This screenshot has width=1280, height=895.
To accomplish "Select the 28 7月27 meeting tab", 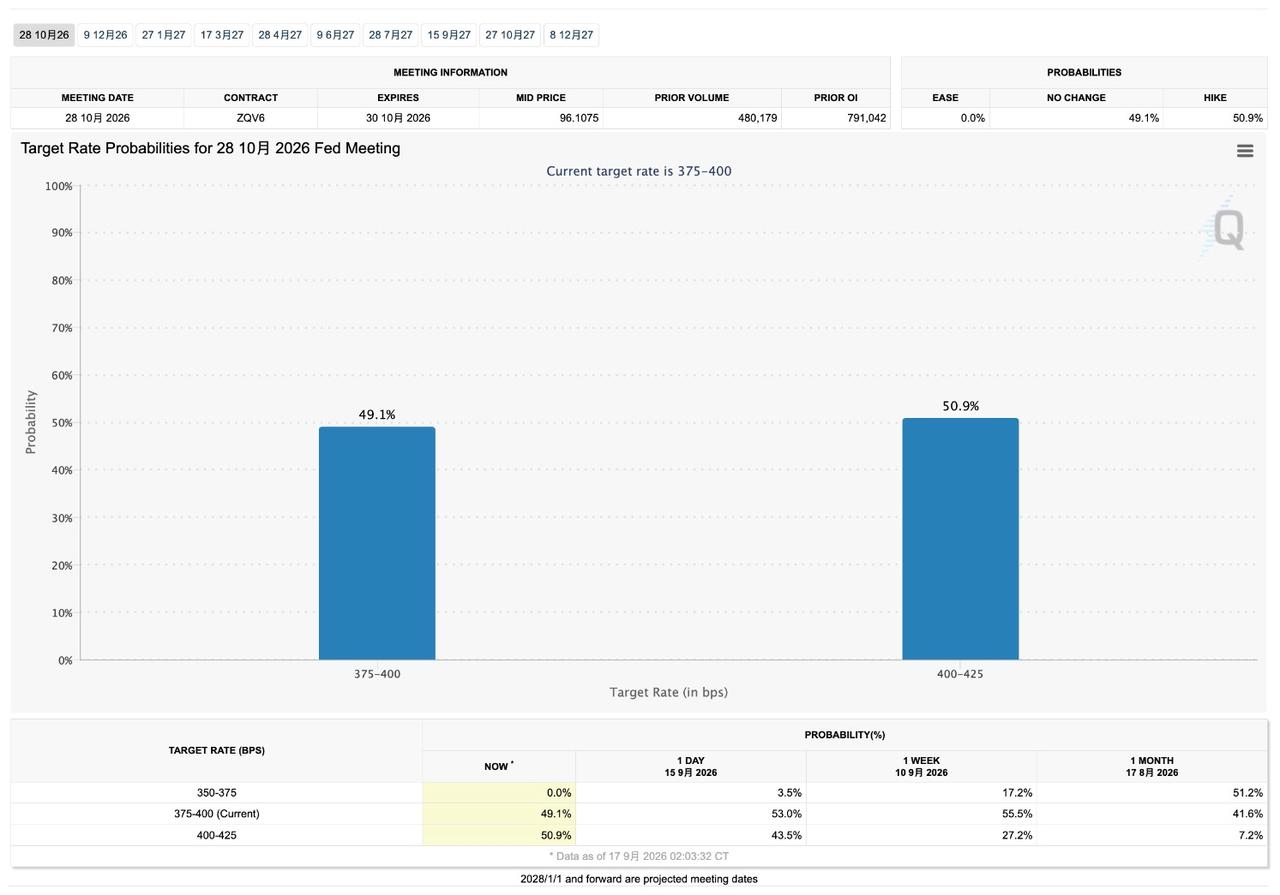I will point(391,35).
